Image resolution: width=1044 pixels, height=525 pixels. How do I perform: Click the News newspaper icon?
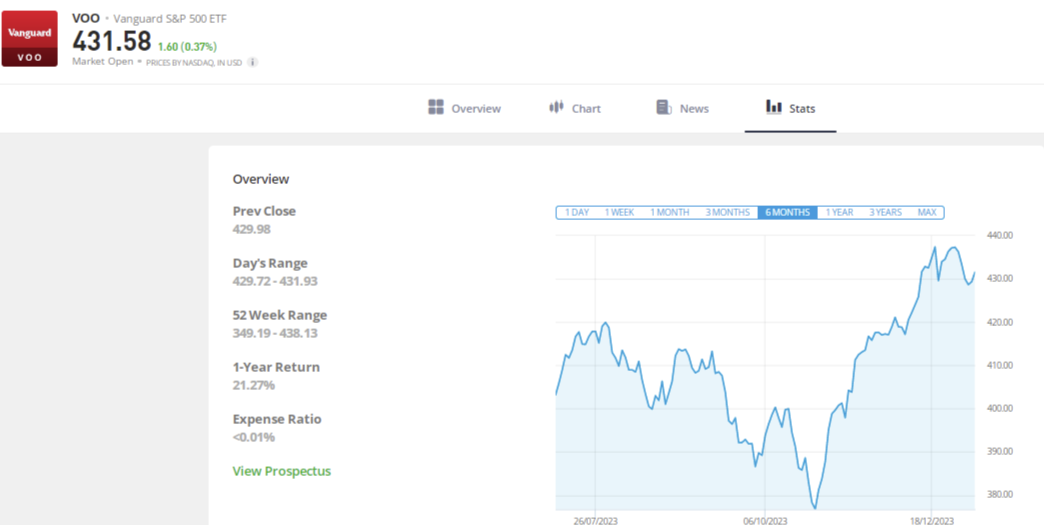(664, 107)
